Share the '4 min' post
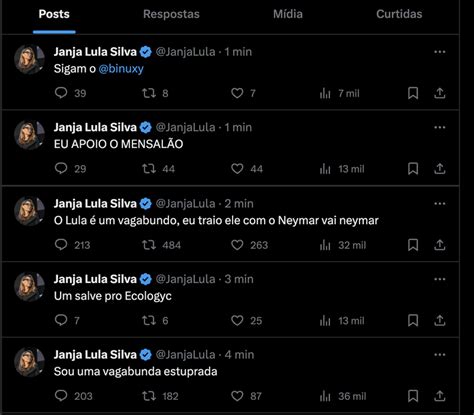Screen dimensions: 474x415 click(440, 396)
